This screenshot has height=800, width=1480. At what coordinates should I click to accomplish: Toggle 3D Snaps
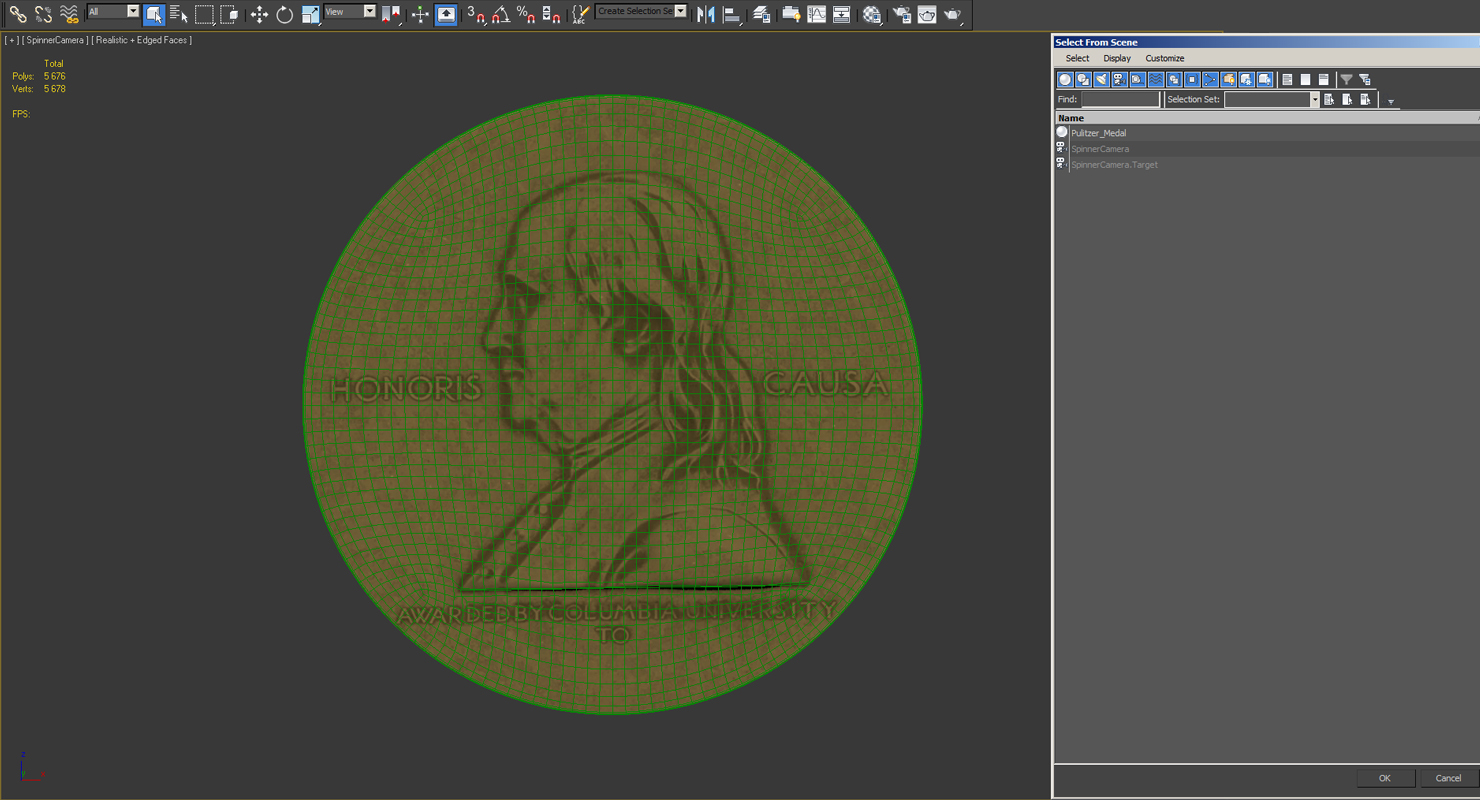coord(476,14)
